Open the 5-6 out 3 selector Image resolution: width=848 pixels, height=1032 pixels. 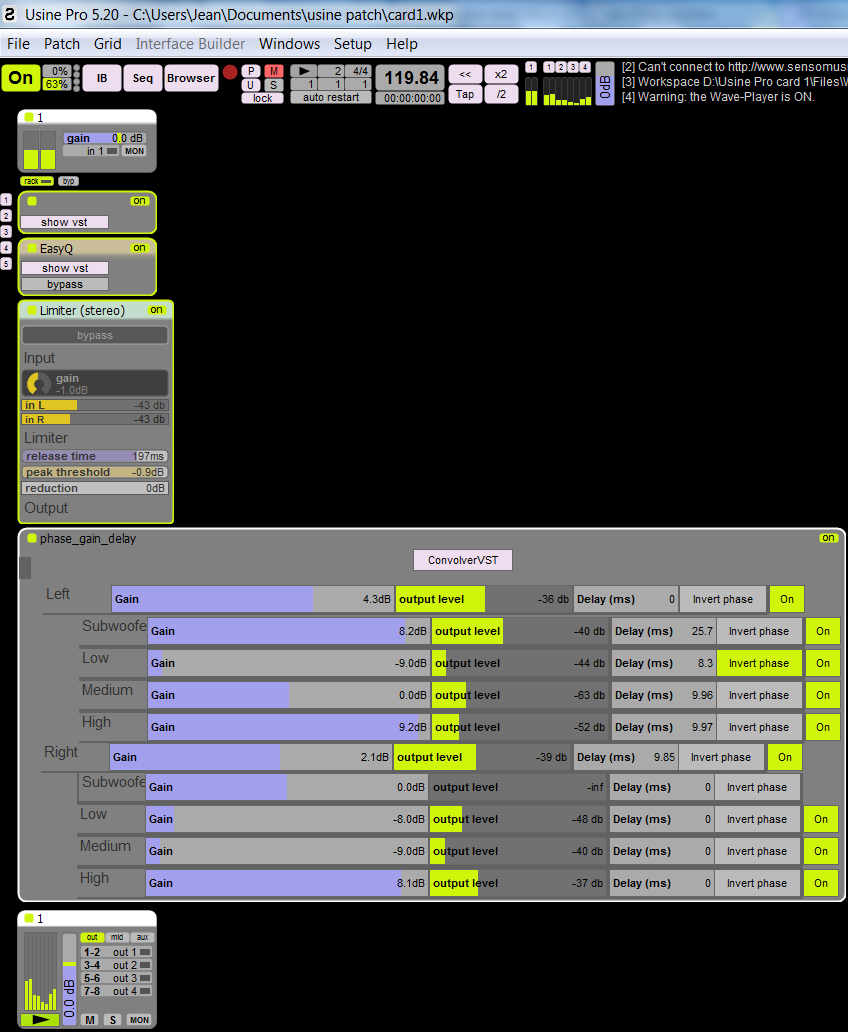pyautogui.click(x=117, y=978)
